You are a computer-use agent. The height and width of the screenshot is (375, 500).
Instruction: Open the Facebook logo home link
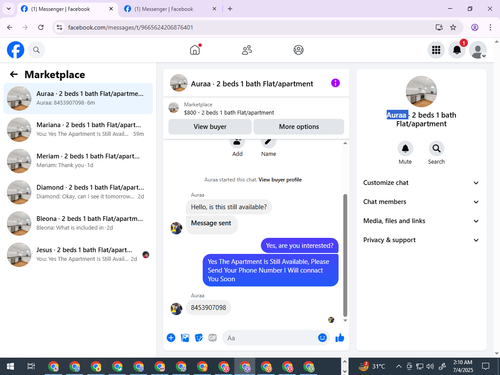15,50
